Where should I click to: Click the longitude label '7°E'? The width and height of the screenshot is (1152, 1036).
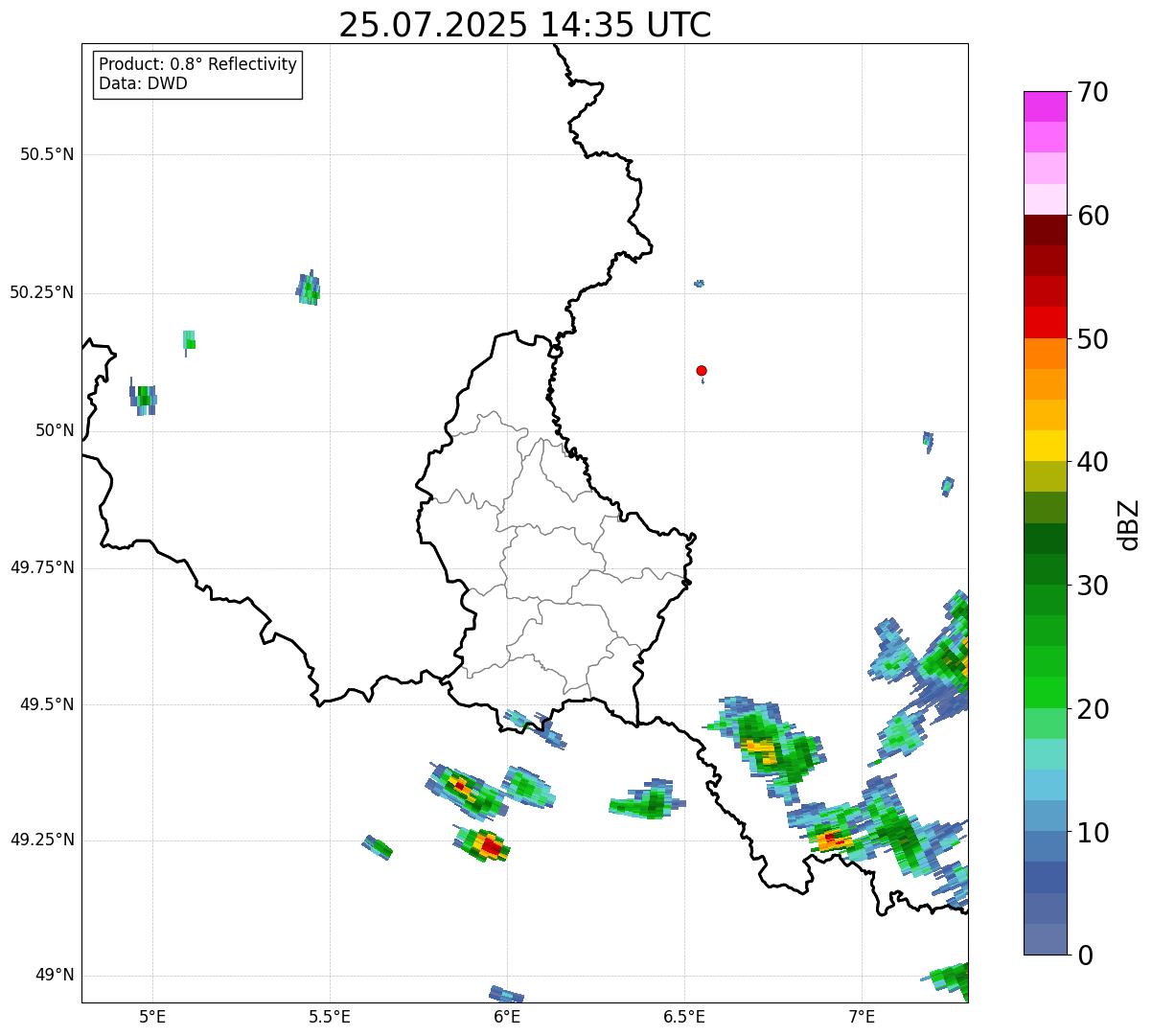tap(862, 1016)
